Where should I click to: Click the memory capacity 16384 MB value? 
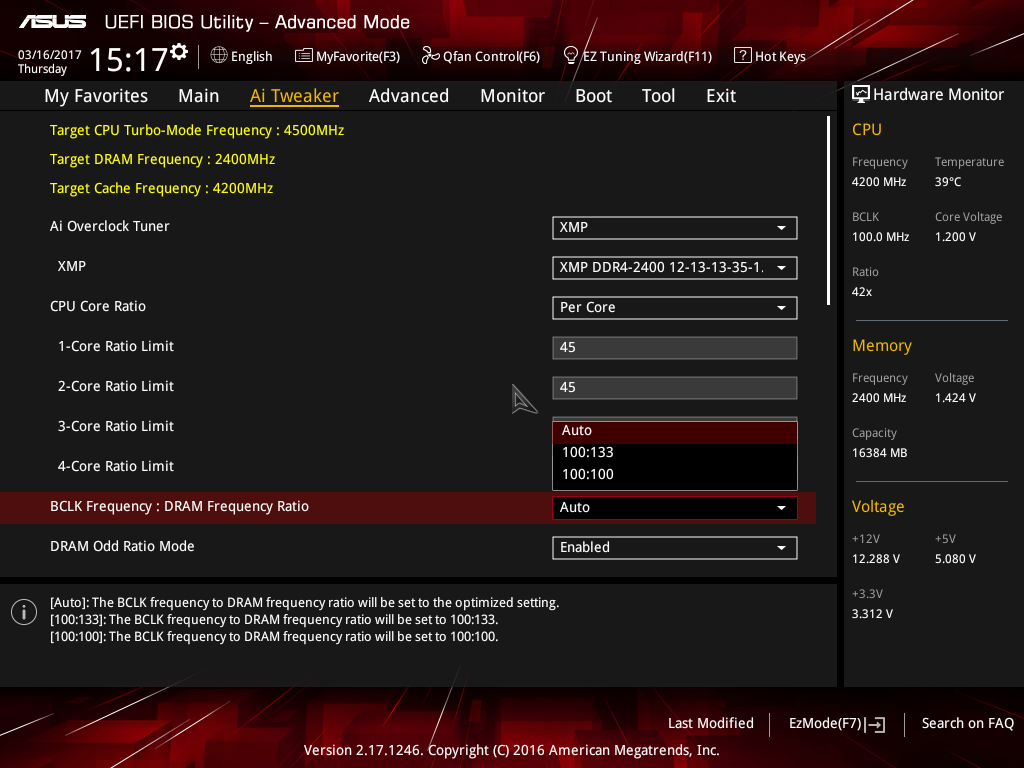point(880,453)
